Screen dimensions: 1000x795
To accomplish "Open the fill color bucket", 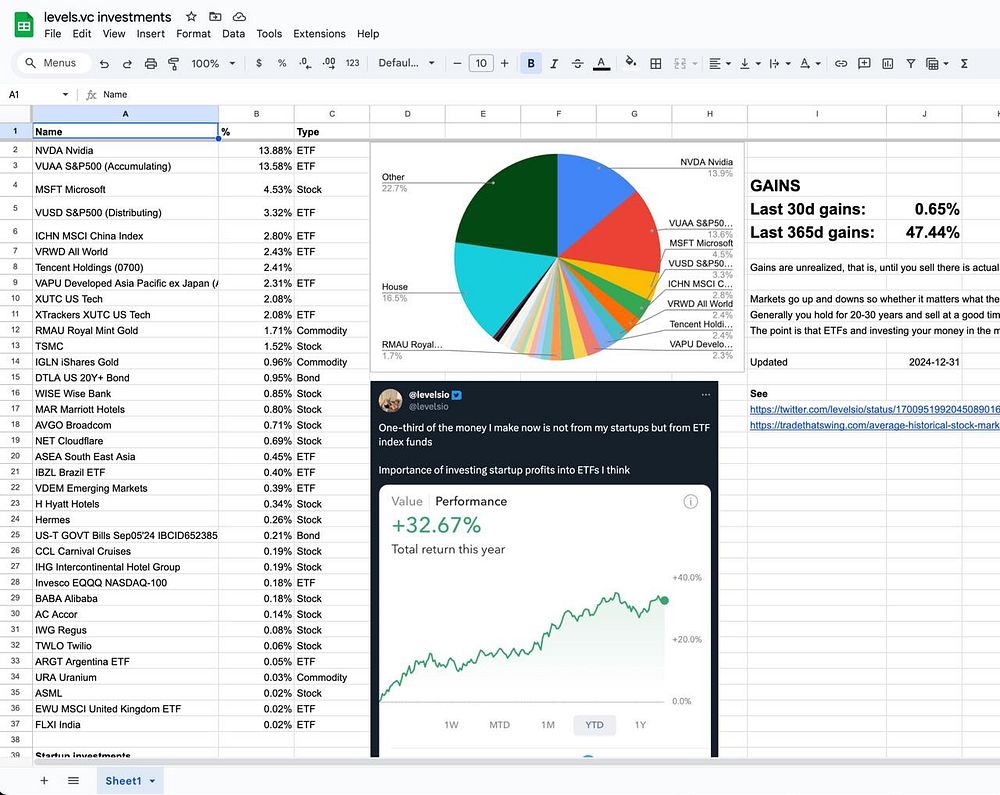I will coord(631,62).
